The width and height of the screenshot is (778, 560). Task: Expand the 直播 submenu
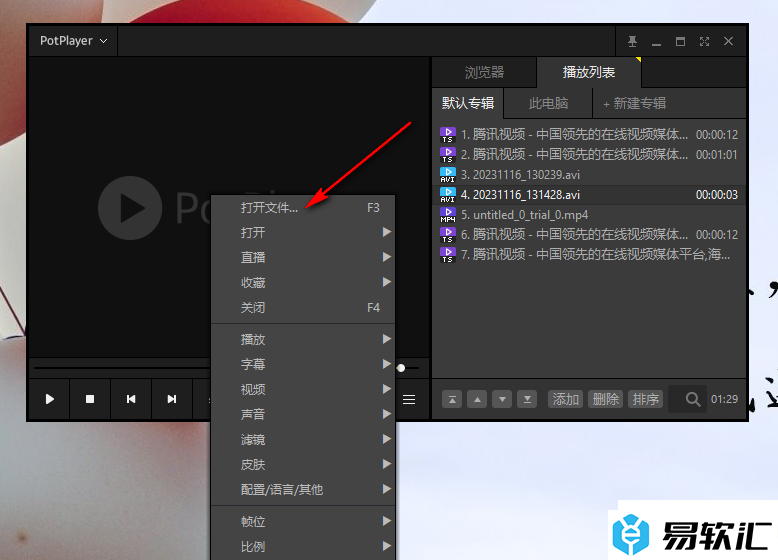coord(303,257)
